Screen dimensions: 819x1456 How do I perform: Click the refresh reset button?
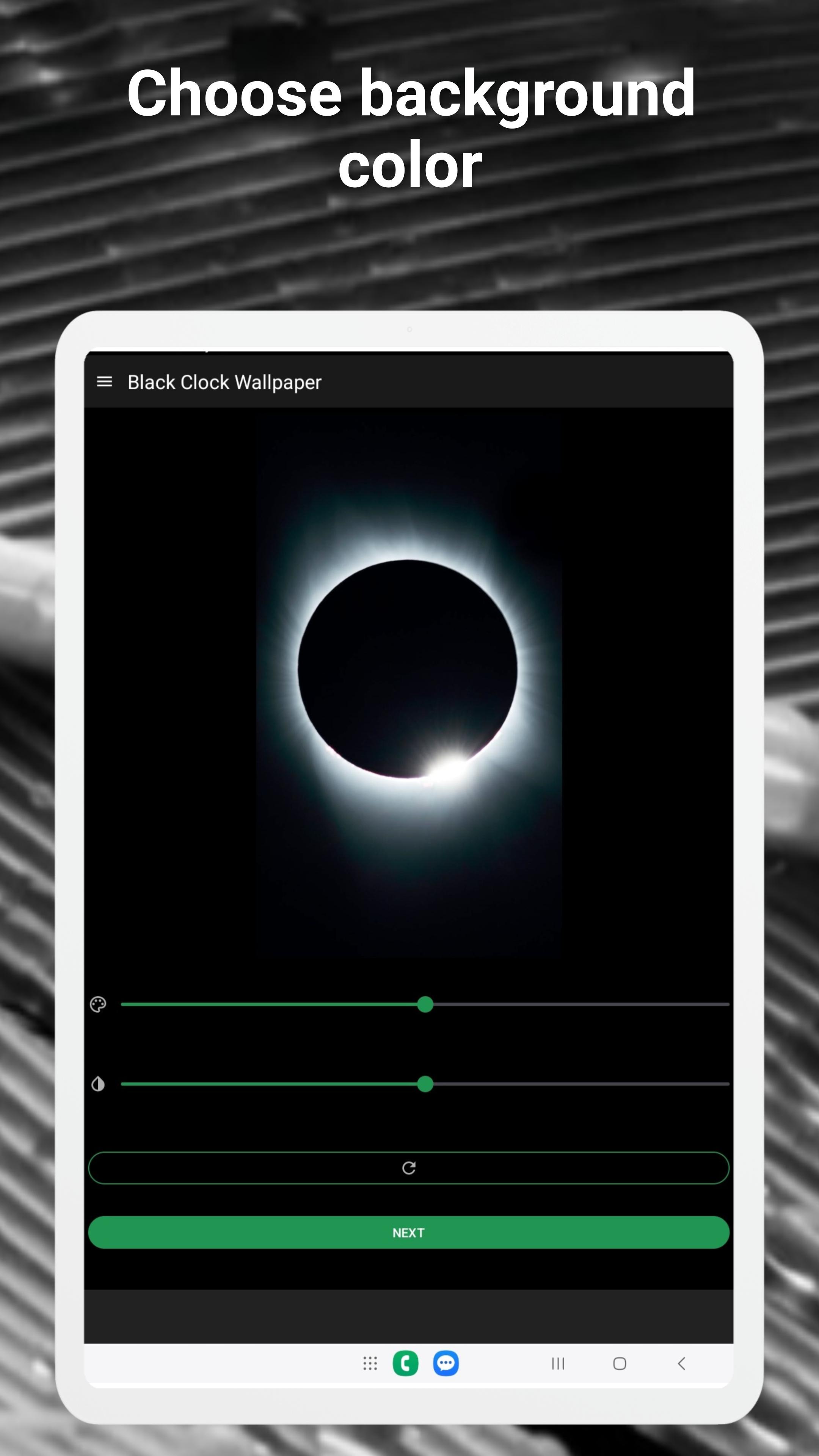[x=409, y=1168]
